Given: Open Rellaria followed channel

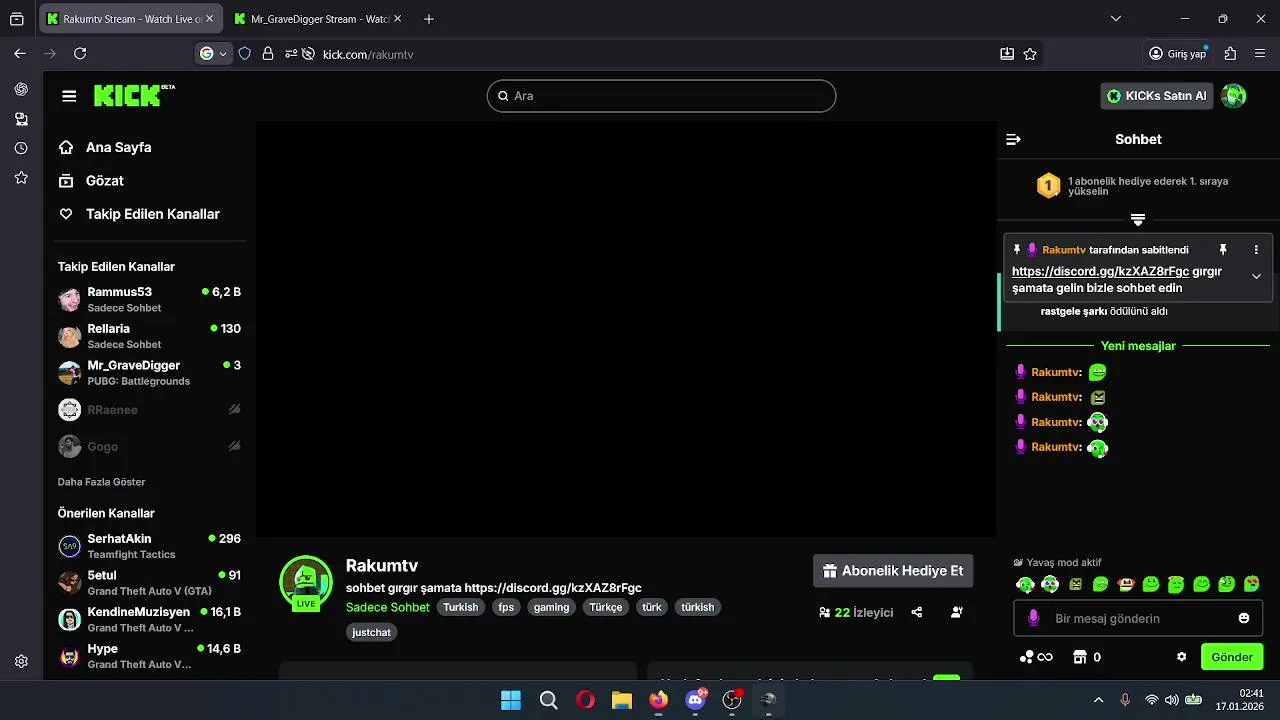Looking at the screenshot, I should [x=150, y=336].
